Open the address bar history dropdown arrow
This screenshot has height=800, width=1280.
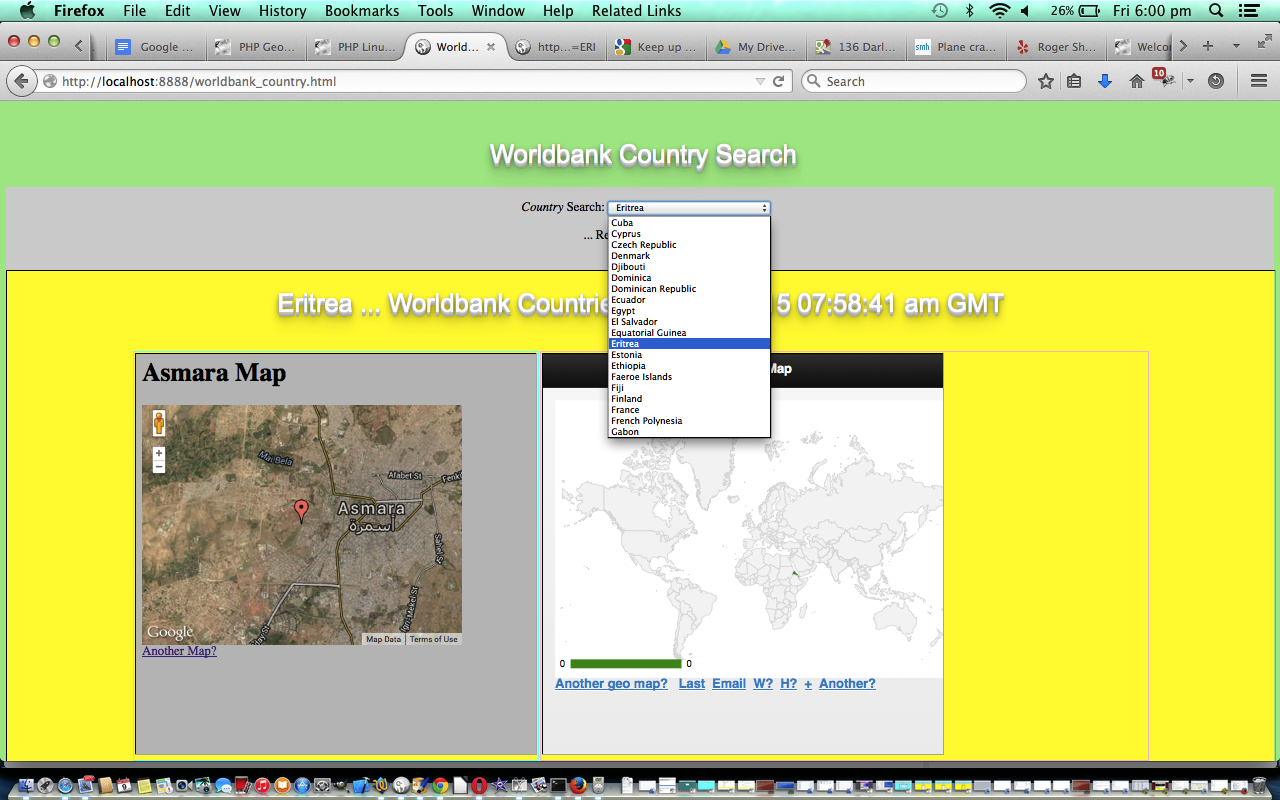click(761, 80)
